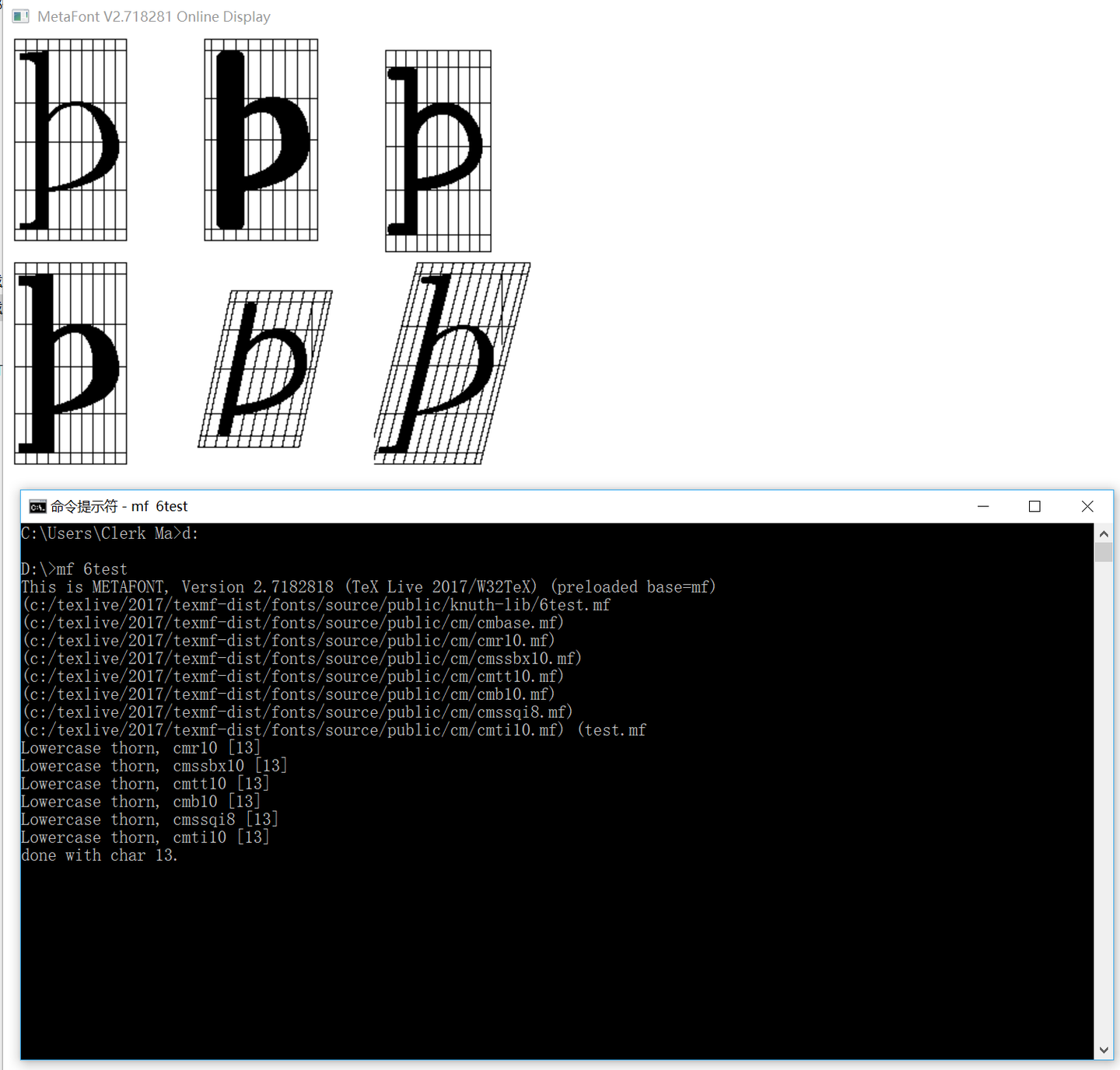The height and width of the screenshot is (1070, 1120).
Task: Minimize the command prompt window
Action: coord(983,506)
